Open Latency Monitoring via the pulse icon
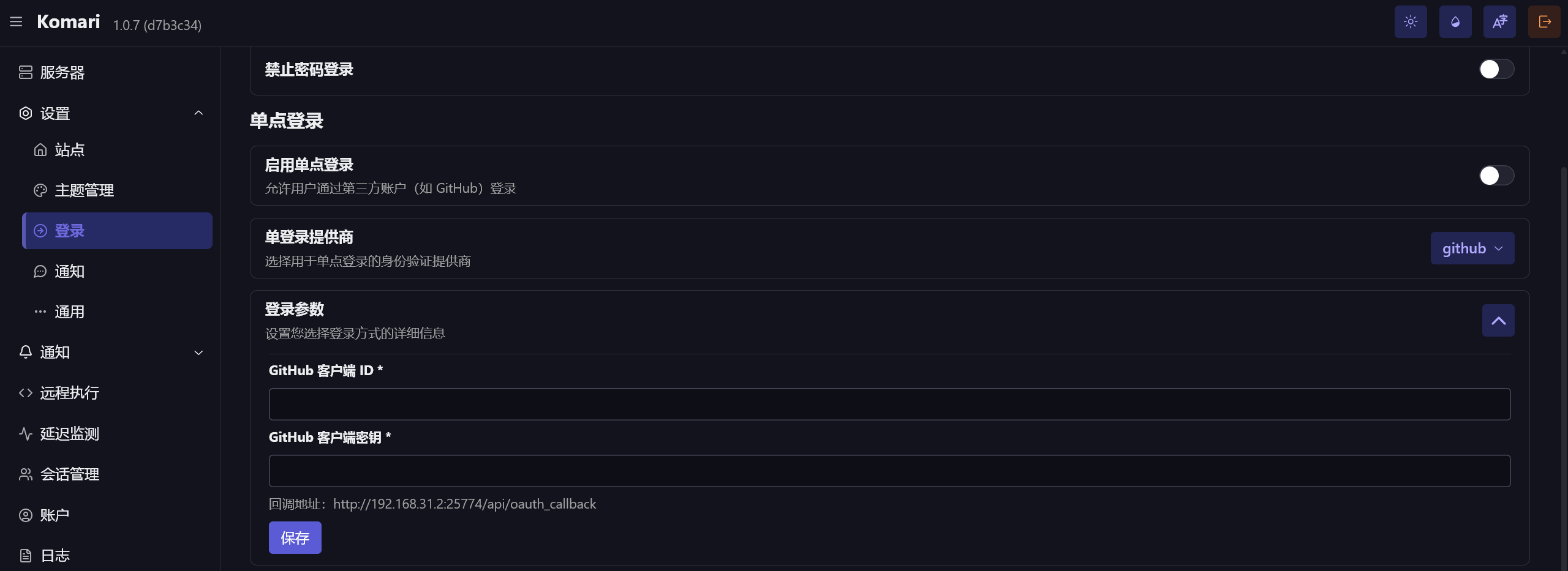 [x=26, y=434]
